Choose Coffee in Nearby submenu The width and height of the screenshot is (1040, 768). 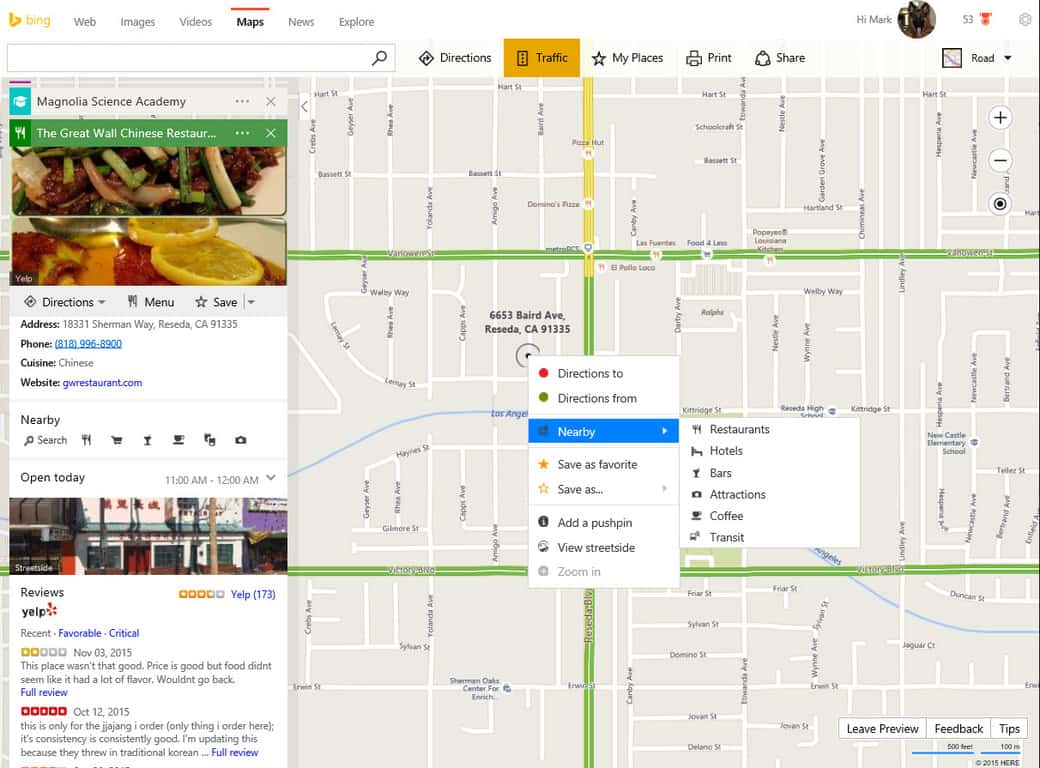769,516
